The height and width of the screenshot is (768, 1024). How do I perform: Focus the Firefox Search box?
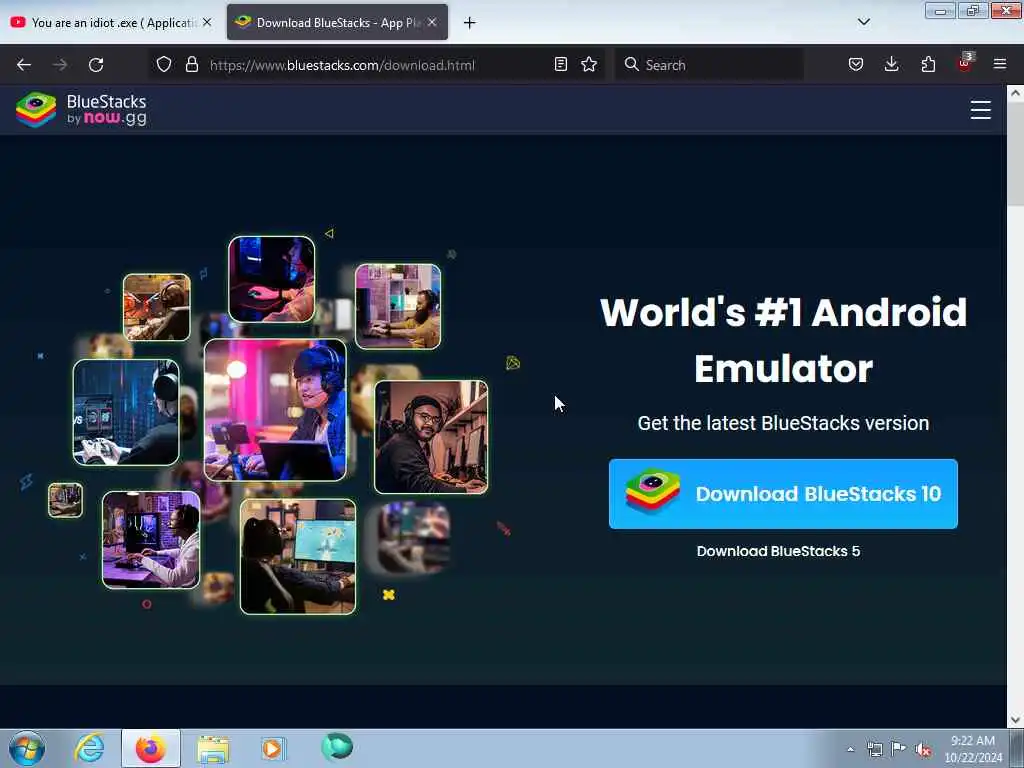tap(709, 65)
